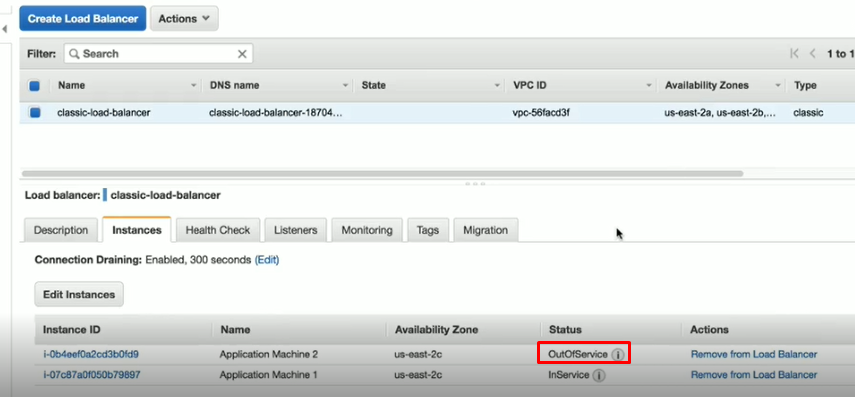
Task: Click us-east-2c zone for Application Machine 2
Action: 418,354
